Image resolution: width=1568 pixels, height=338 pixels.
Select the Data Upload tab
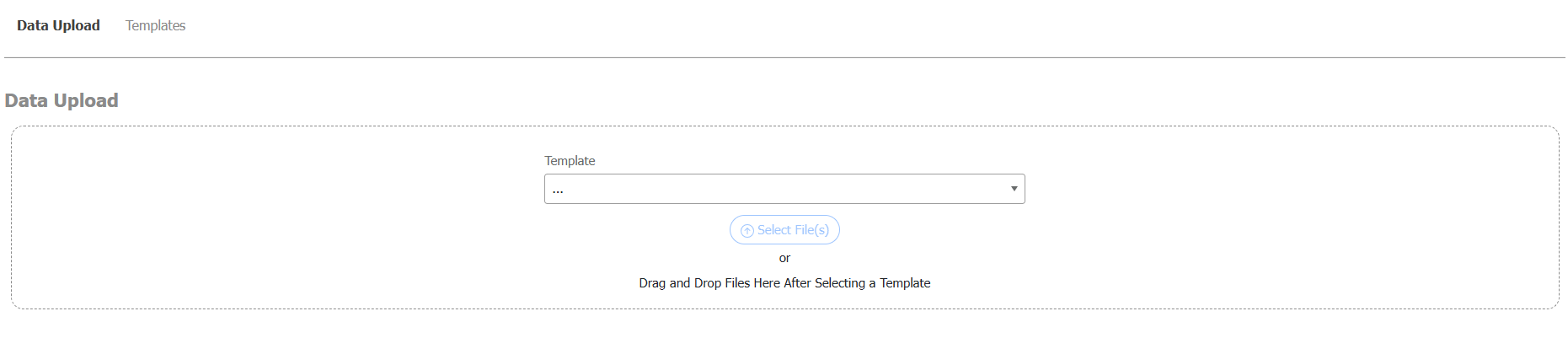(58, 25)
